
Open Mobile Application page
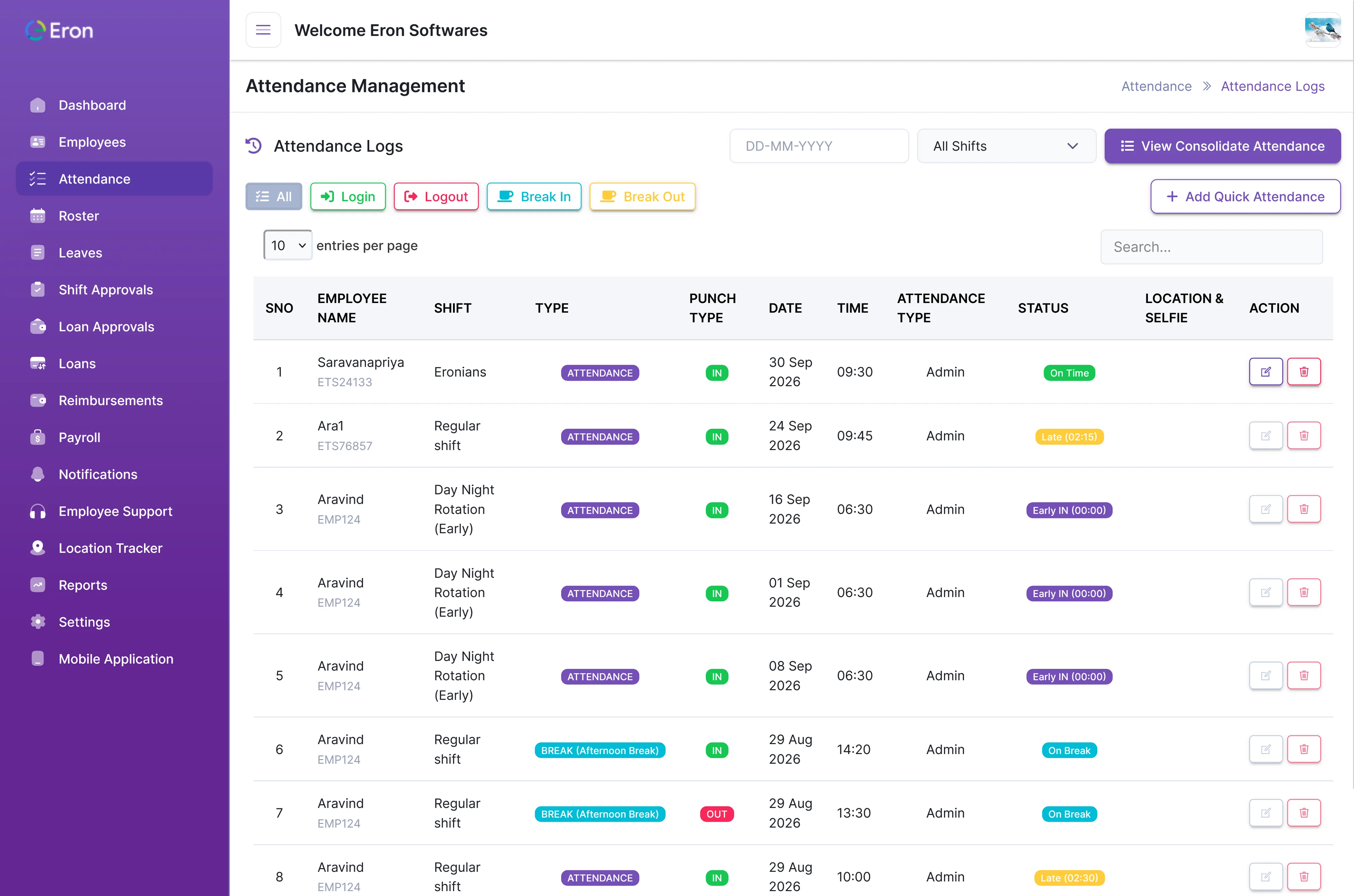click(x=114, y=659)
